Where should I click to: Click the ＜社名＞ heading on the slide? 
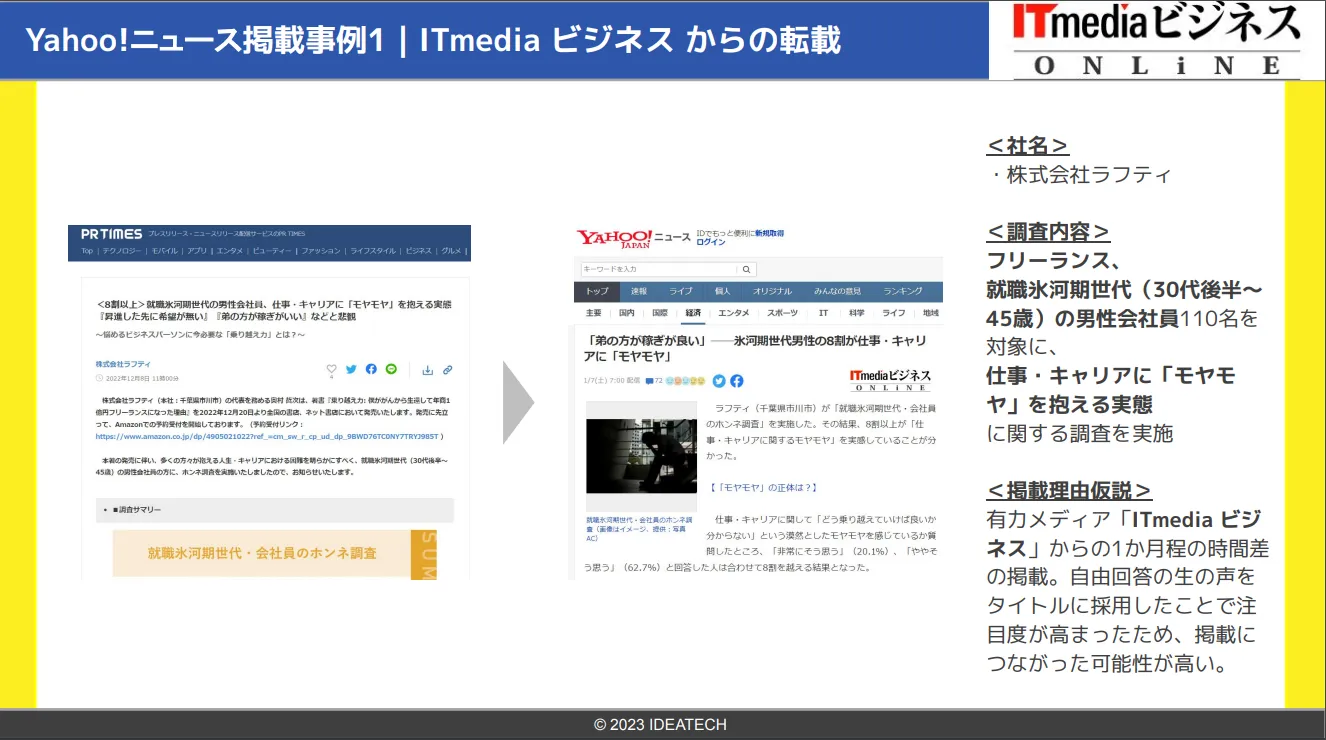coord(1028,146)
